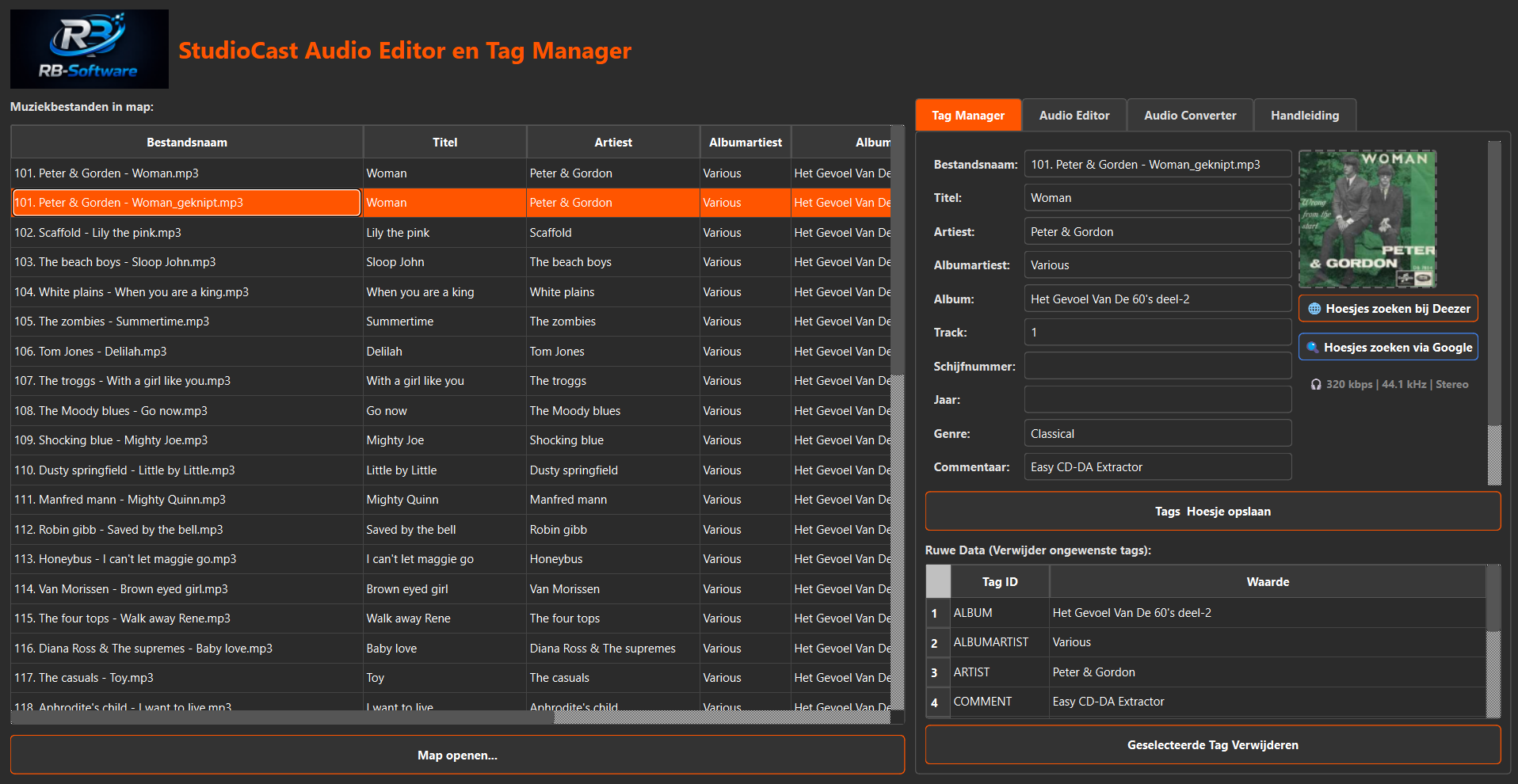Click the Map openen button
This screenshot has height=784, width=1518.
point(457,755)
